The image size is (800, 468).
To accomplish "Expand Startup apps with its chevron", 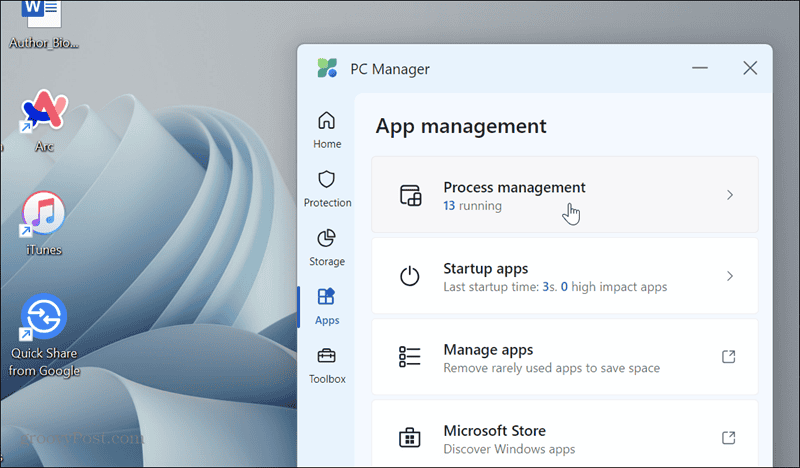I will coord(730,276).
